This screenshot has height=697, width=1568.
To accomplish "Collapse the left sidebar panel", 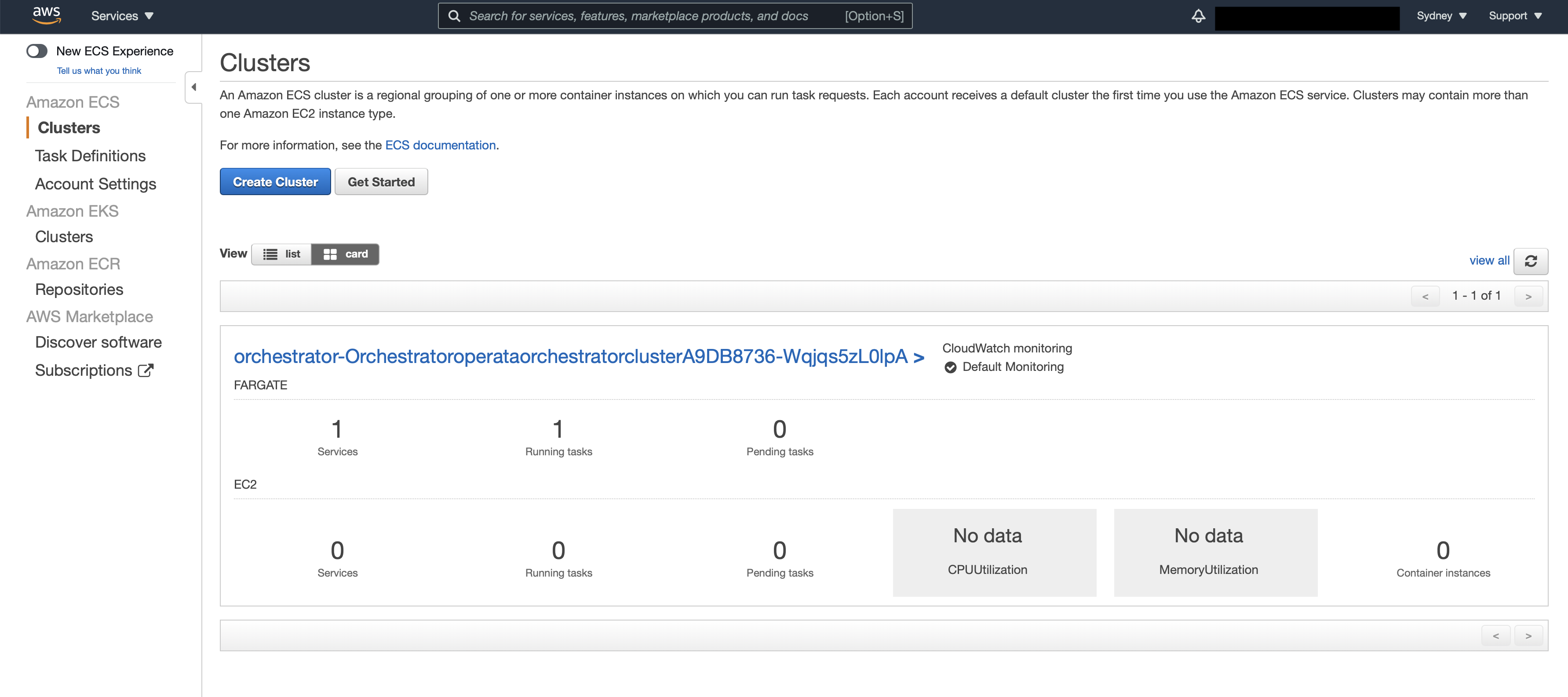I will coord(193,87).
